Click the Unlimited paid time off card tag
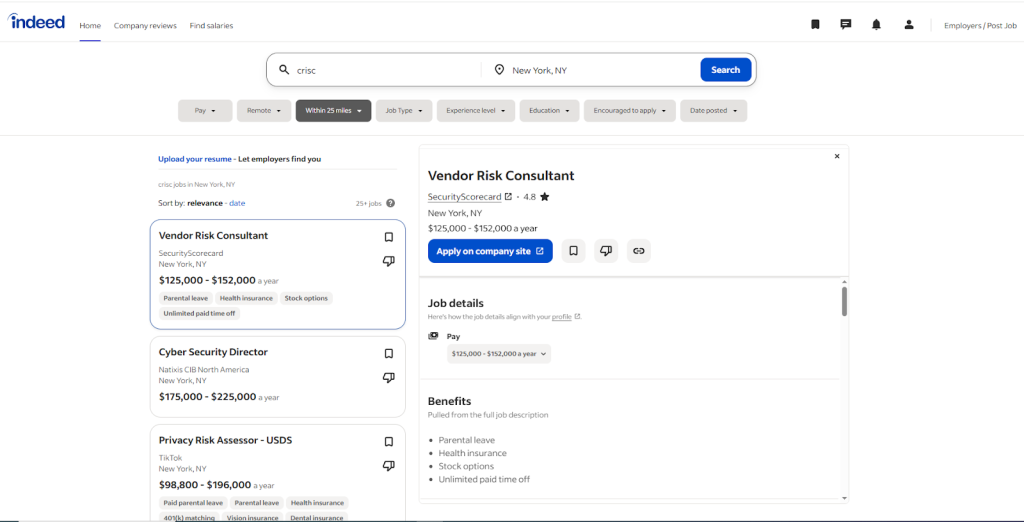Screen dimensions: 1024x522 [199, 313]
